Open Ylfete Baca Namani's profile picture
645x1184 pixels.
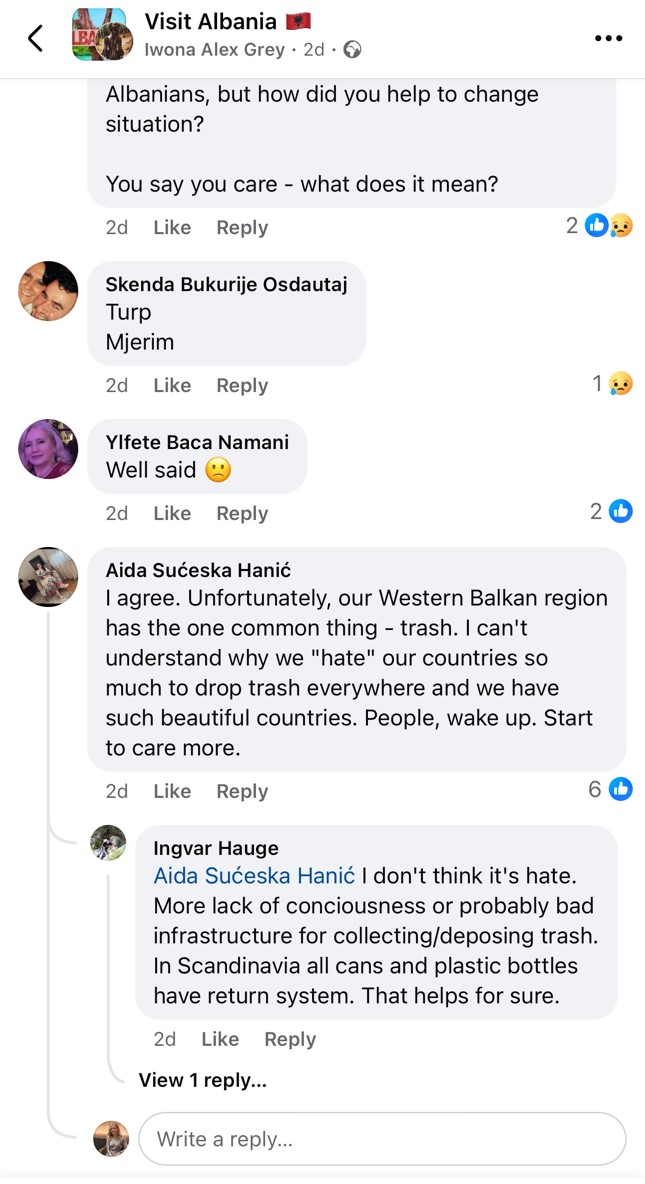[x=48, y=449]
